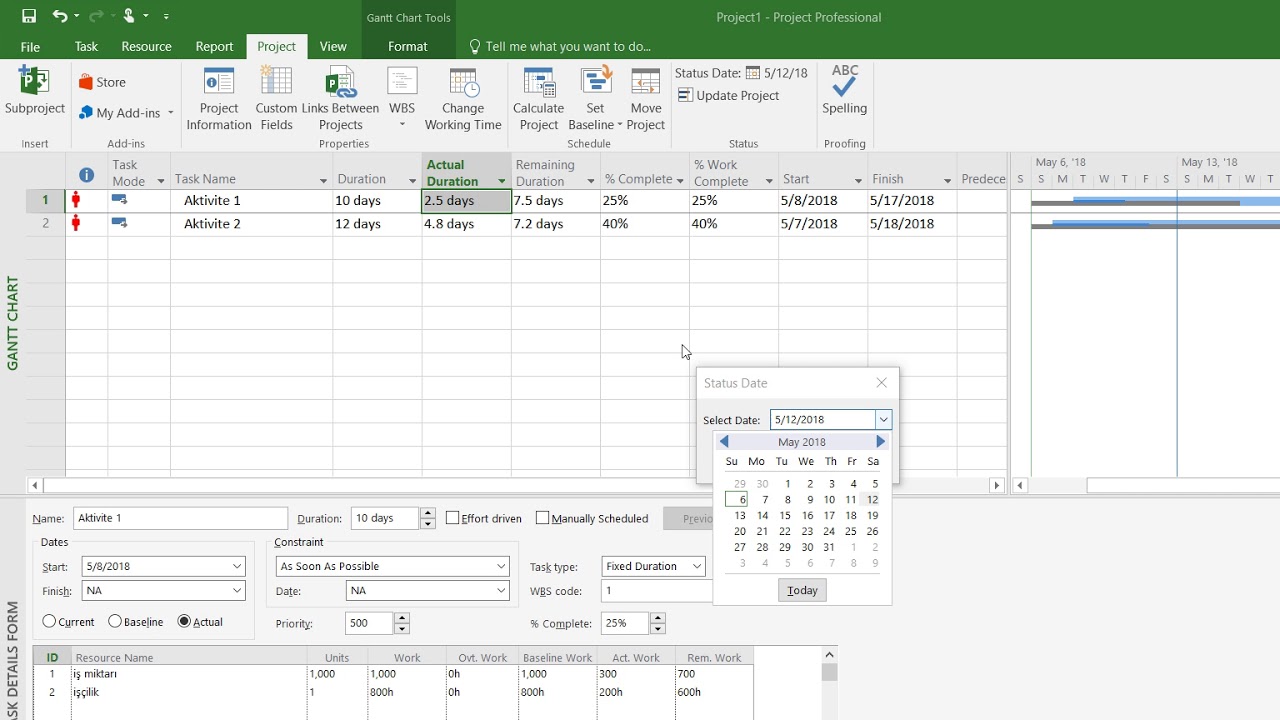Click the Save icon in title bar

[x=29, y=16]
